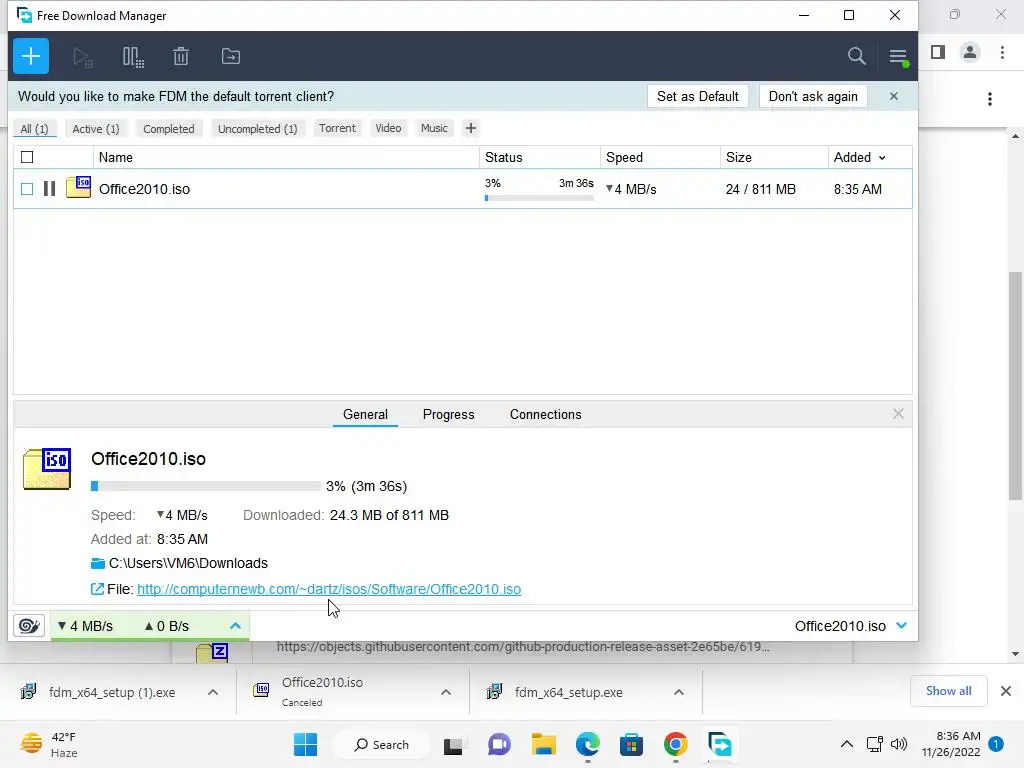This screenshot has height=768, width=1024.
Task: Toggle snail mode icon in the status bar
Action: click(x=29, y=626)
